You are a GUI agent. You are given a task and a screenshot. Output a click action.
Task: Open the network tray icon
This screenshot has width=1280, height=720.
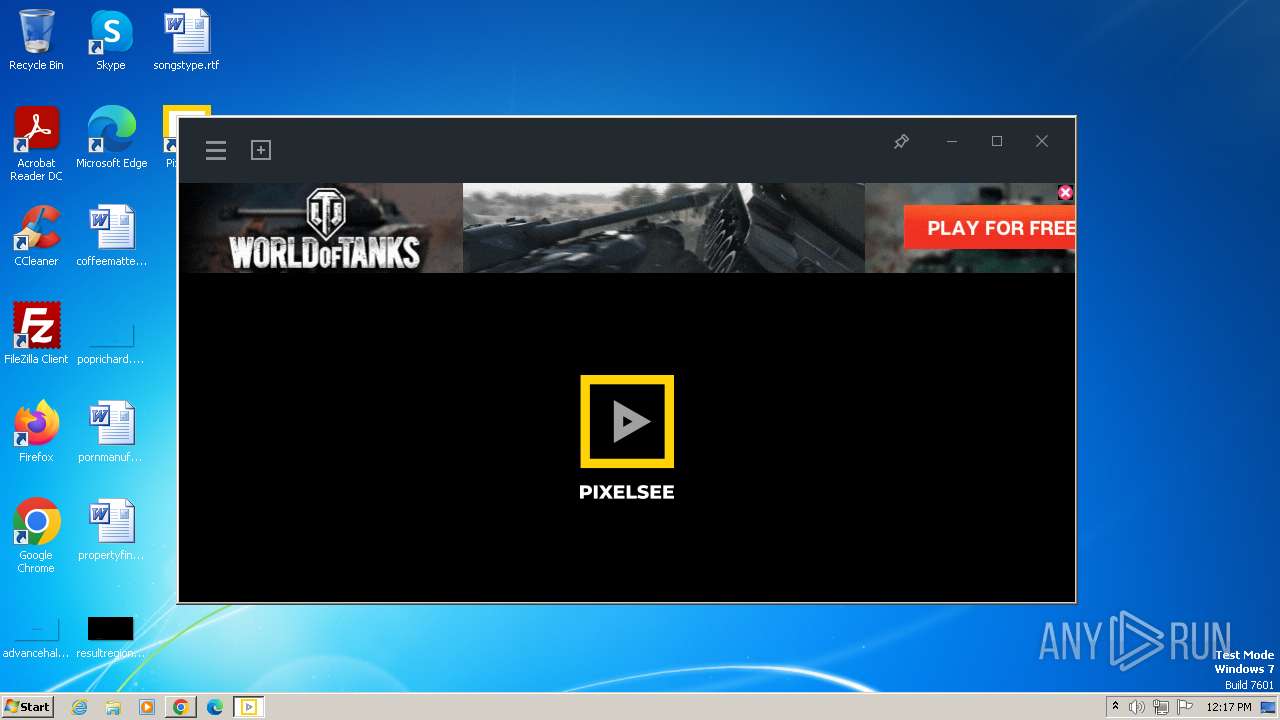pos(1161,707)
